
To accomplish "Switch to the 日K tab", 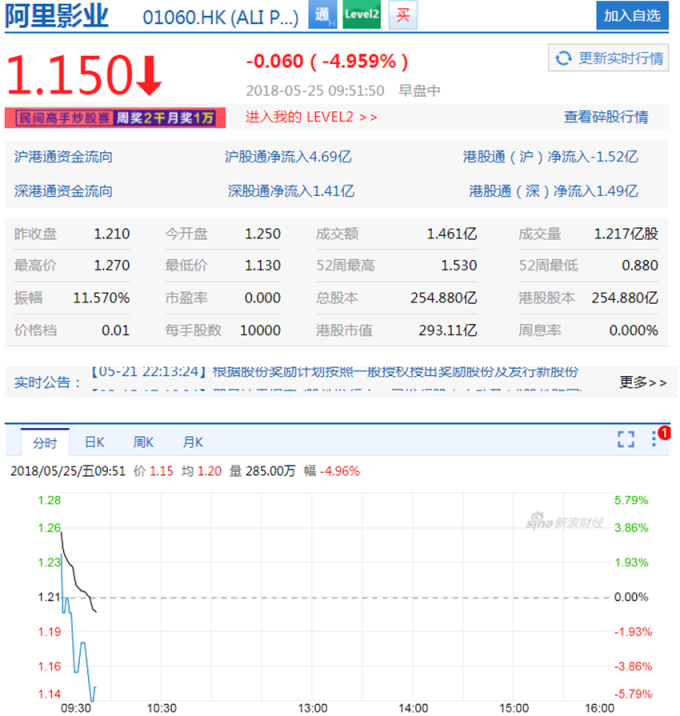I will coord(95,442).
